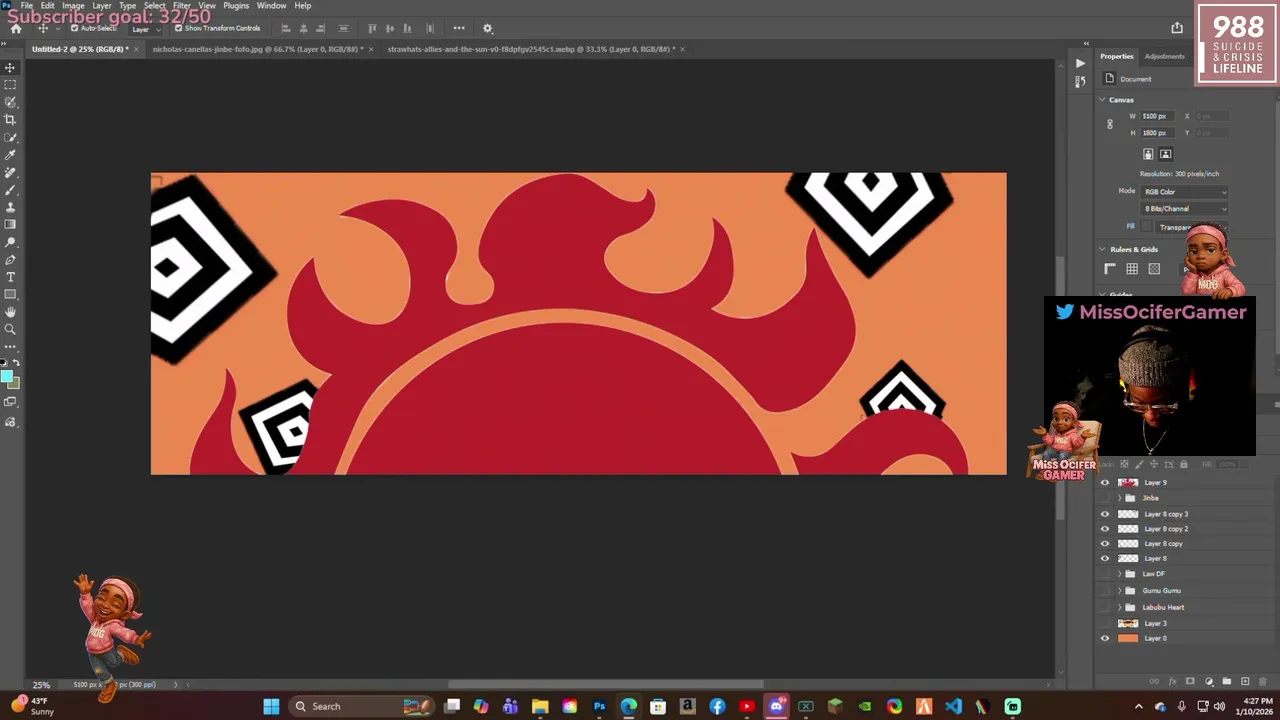Screen dimensions: 1280x720
Task: Click the lock all icon in Layers
Action: click(x=1184, y=464)
